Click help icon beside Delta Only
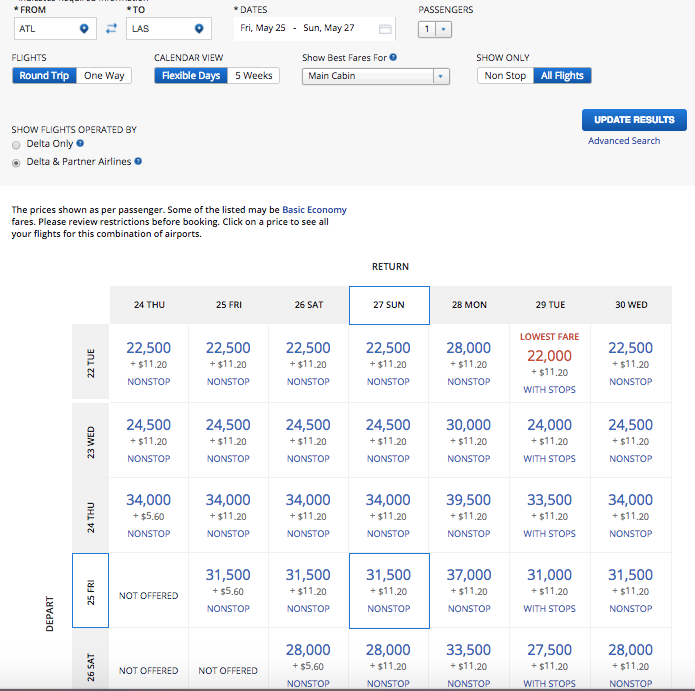The height and width of the screenshot is (691, 695). tap(80, 144)
